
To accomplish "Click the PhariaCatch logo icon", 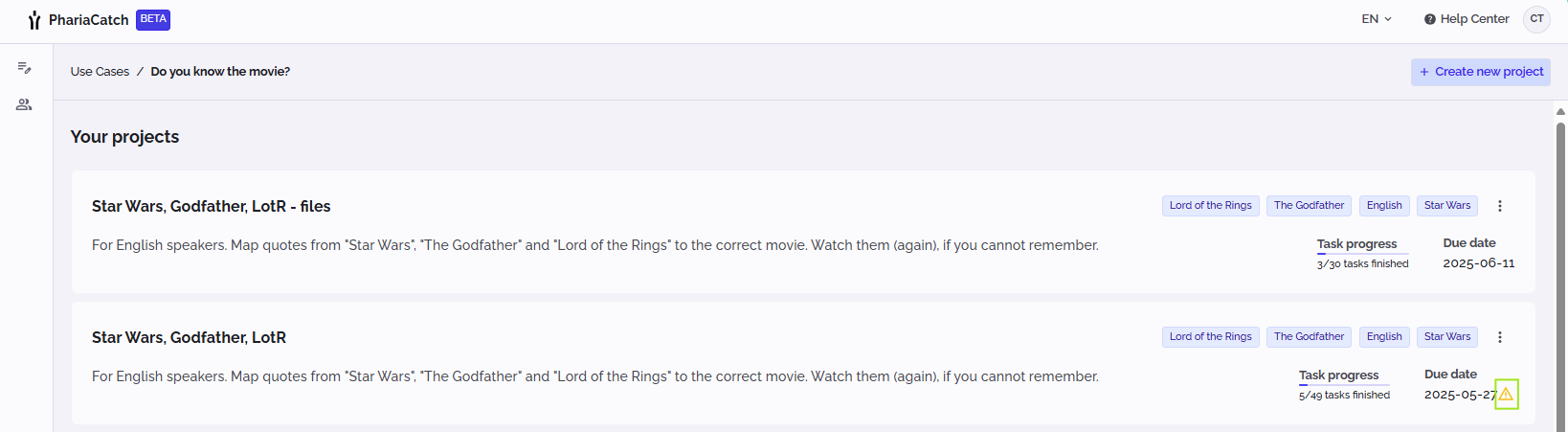I will [x=34, y=20].
